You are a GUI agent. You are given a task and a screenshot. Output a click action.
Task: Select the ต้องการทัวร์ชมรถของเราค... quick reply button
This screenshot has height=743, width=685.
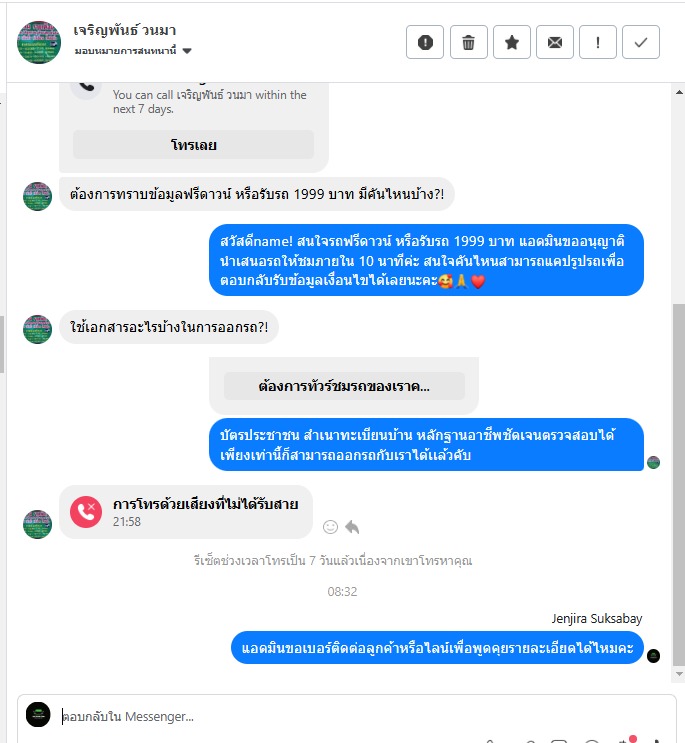tap(344, 386)
